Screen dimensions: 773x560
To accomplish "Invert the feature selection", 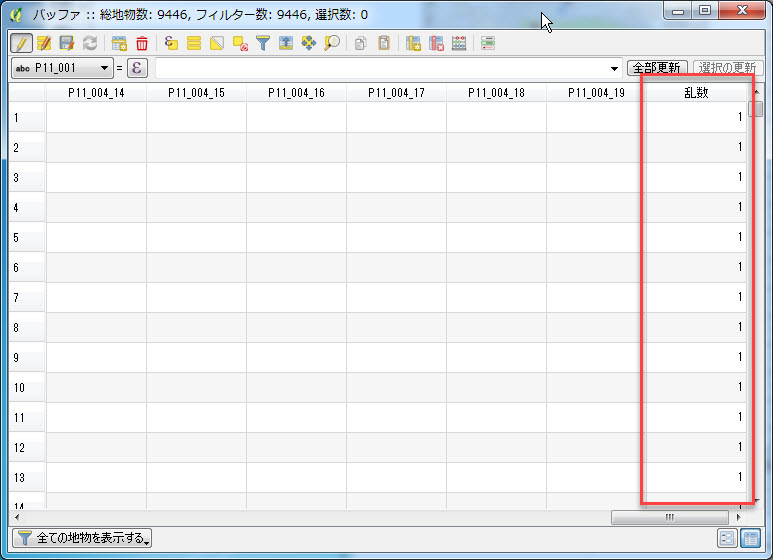I will tap(217, 43).
